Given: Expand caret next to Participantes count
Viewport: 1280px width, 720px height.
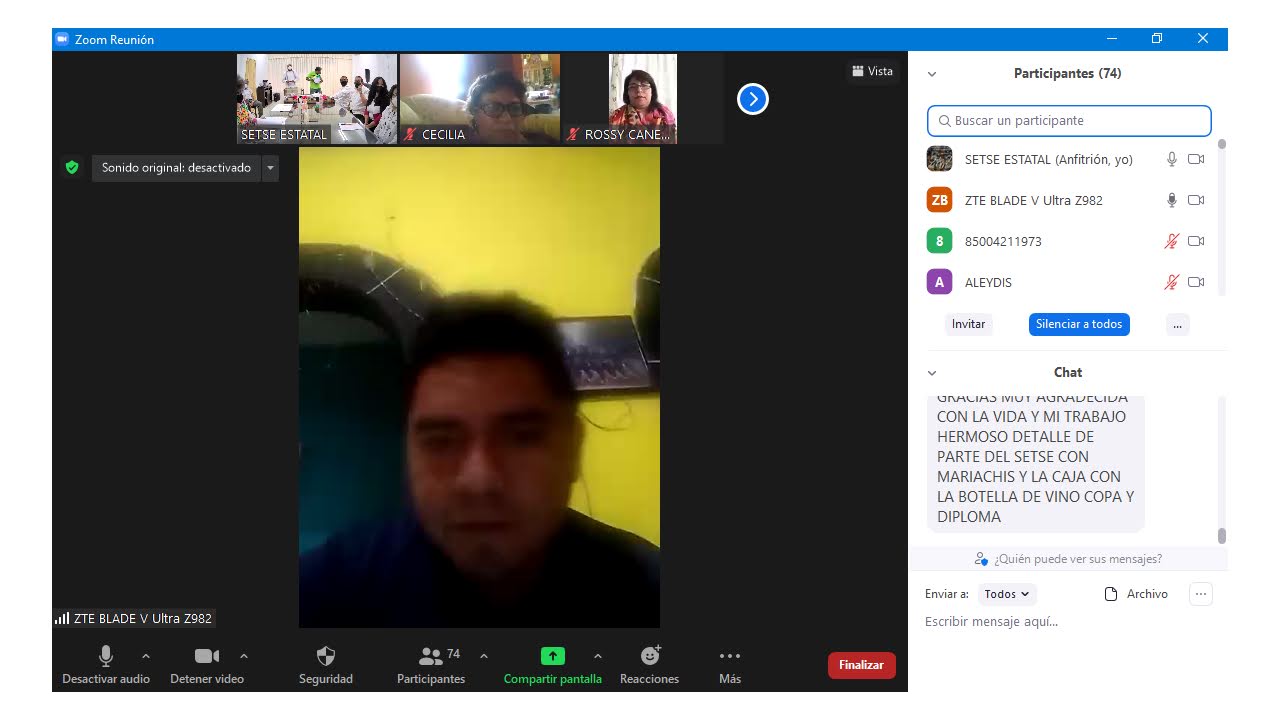Looking at the screenshot, I should pyautogui.click(x=484, y=656).
